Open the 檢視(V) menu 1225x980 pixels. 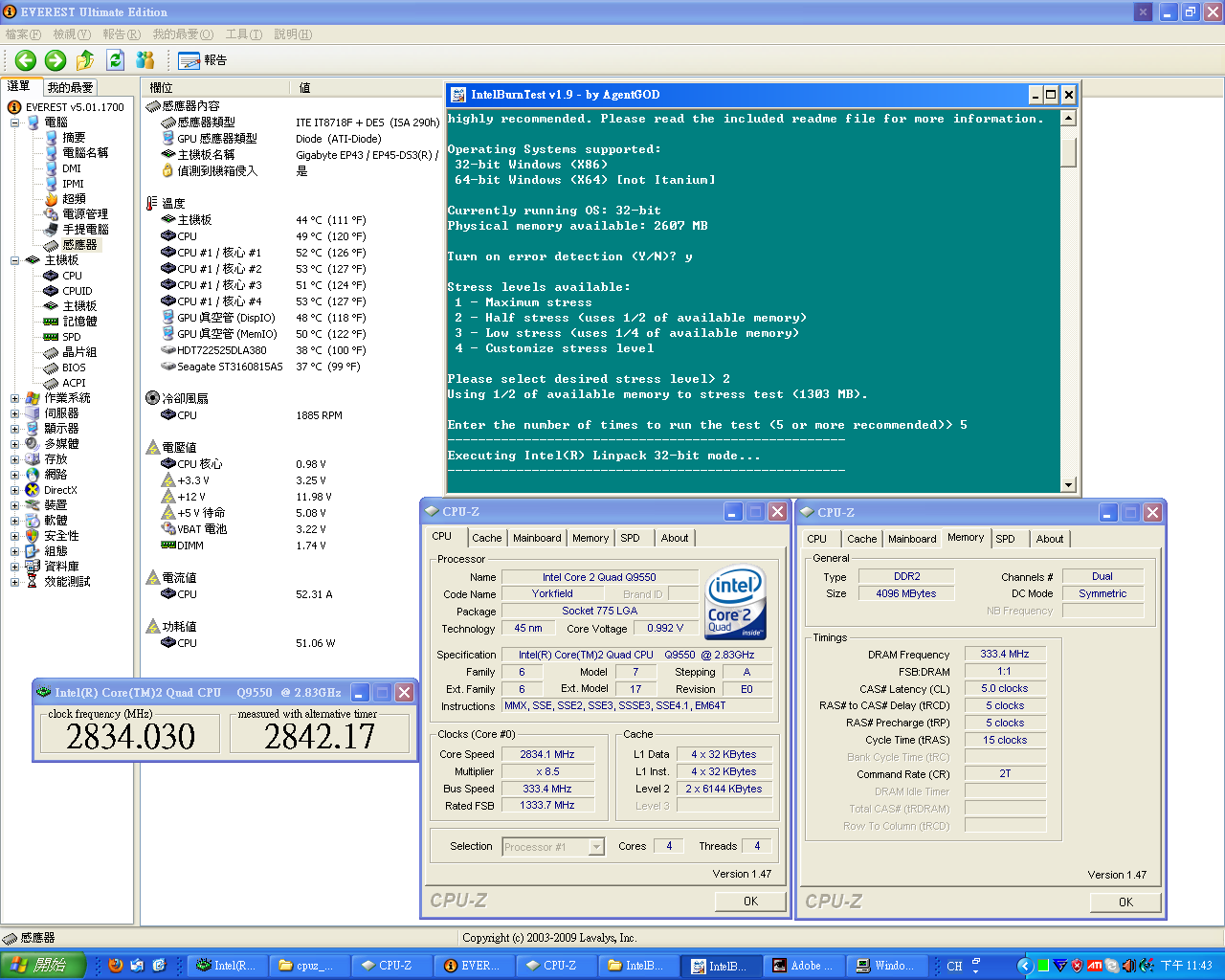click(x=72, y=34)
